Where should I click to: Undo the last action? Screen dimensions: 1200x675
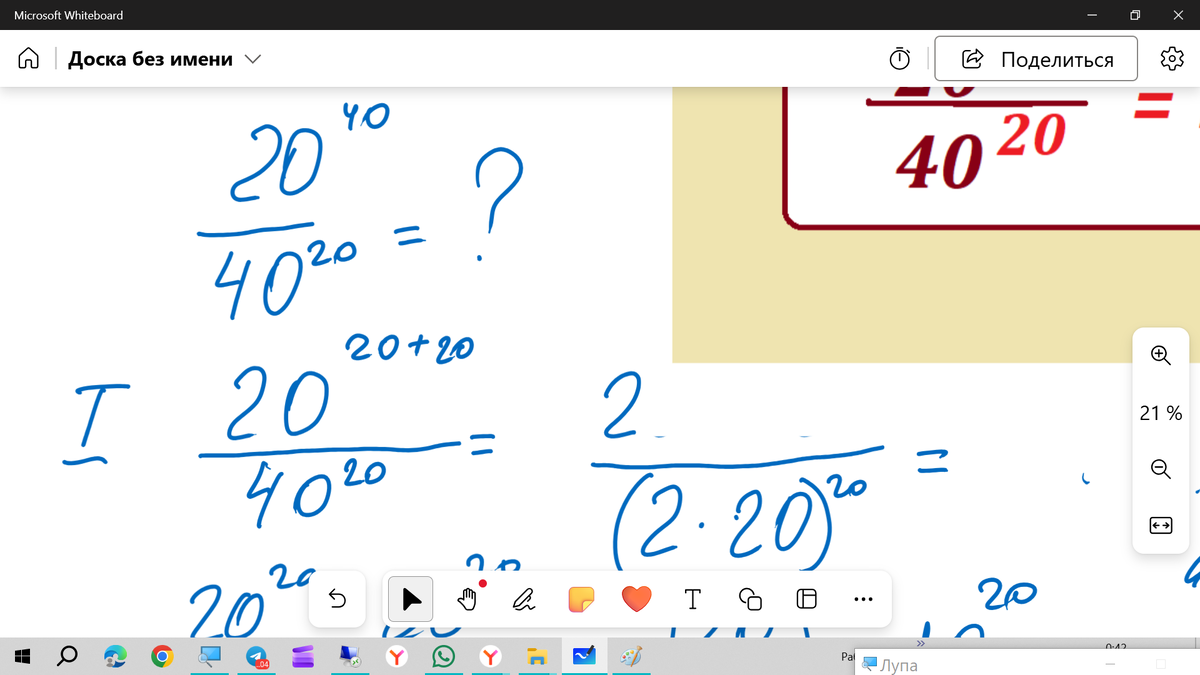(337, 599)
